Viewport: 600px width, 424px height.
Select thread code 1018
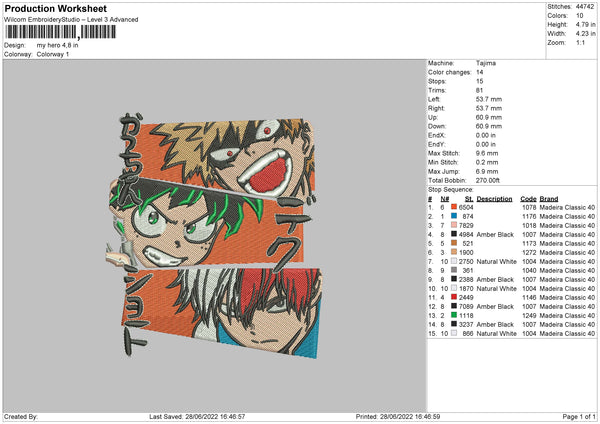[x=529, y=225]
